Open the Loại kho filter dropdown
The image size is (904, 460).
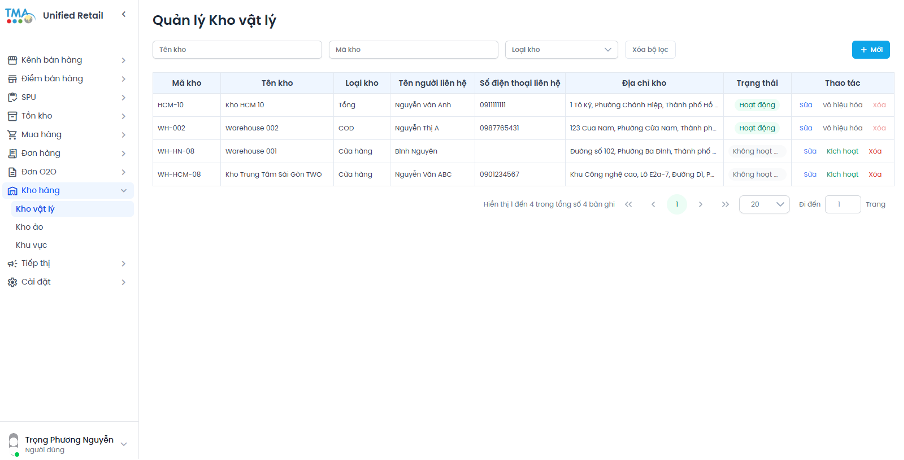561,49
